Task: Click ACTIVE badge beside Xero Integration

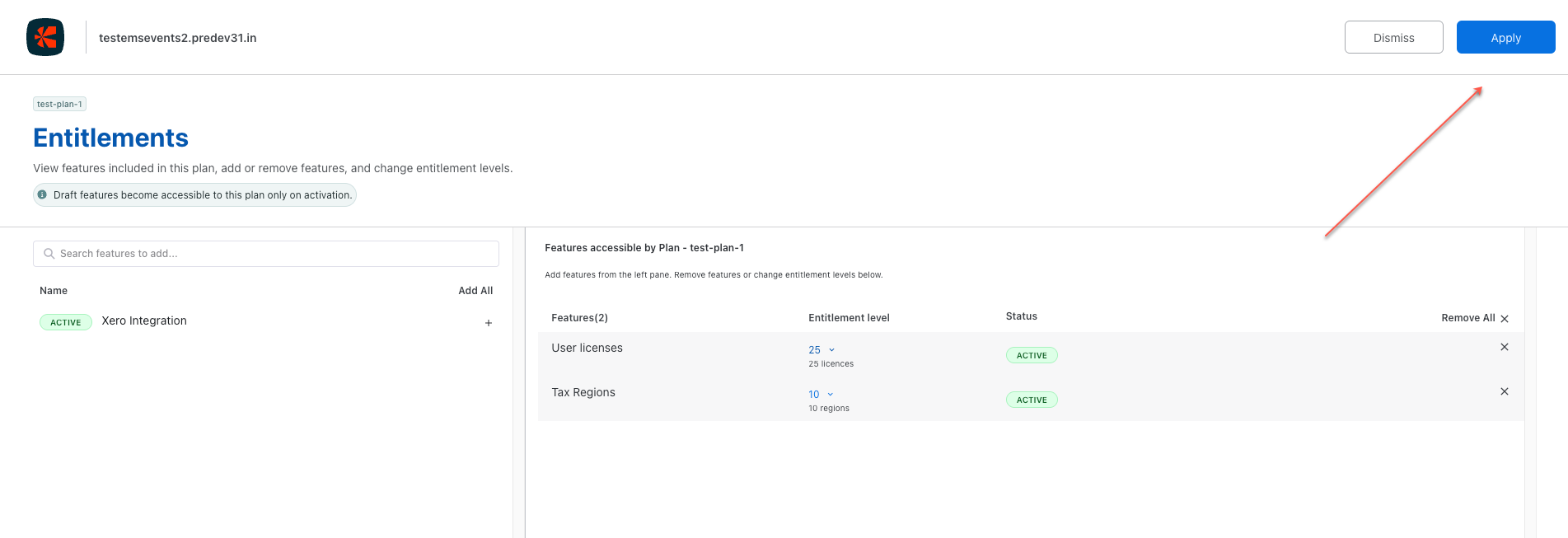Action: coord(66,322)
